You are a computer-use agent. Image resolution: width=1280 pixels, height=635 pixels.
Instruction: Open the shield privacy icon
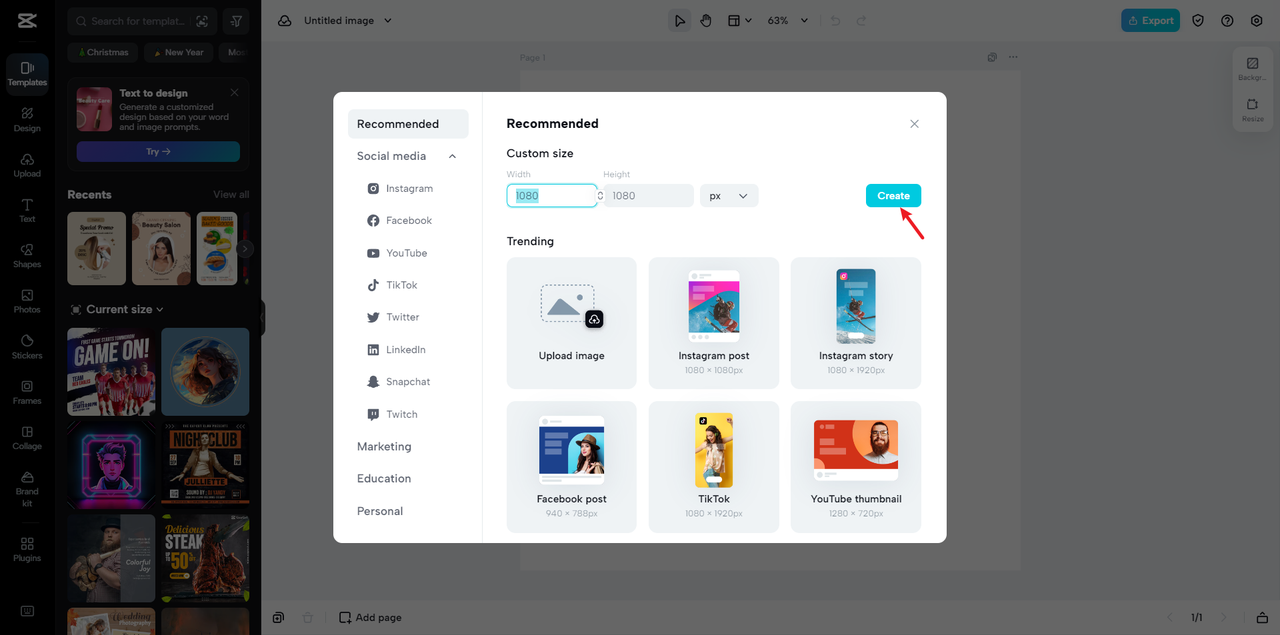(x=1198, y=20)
